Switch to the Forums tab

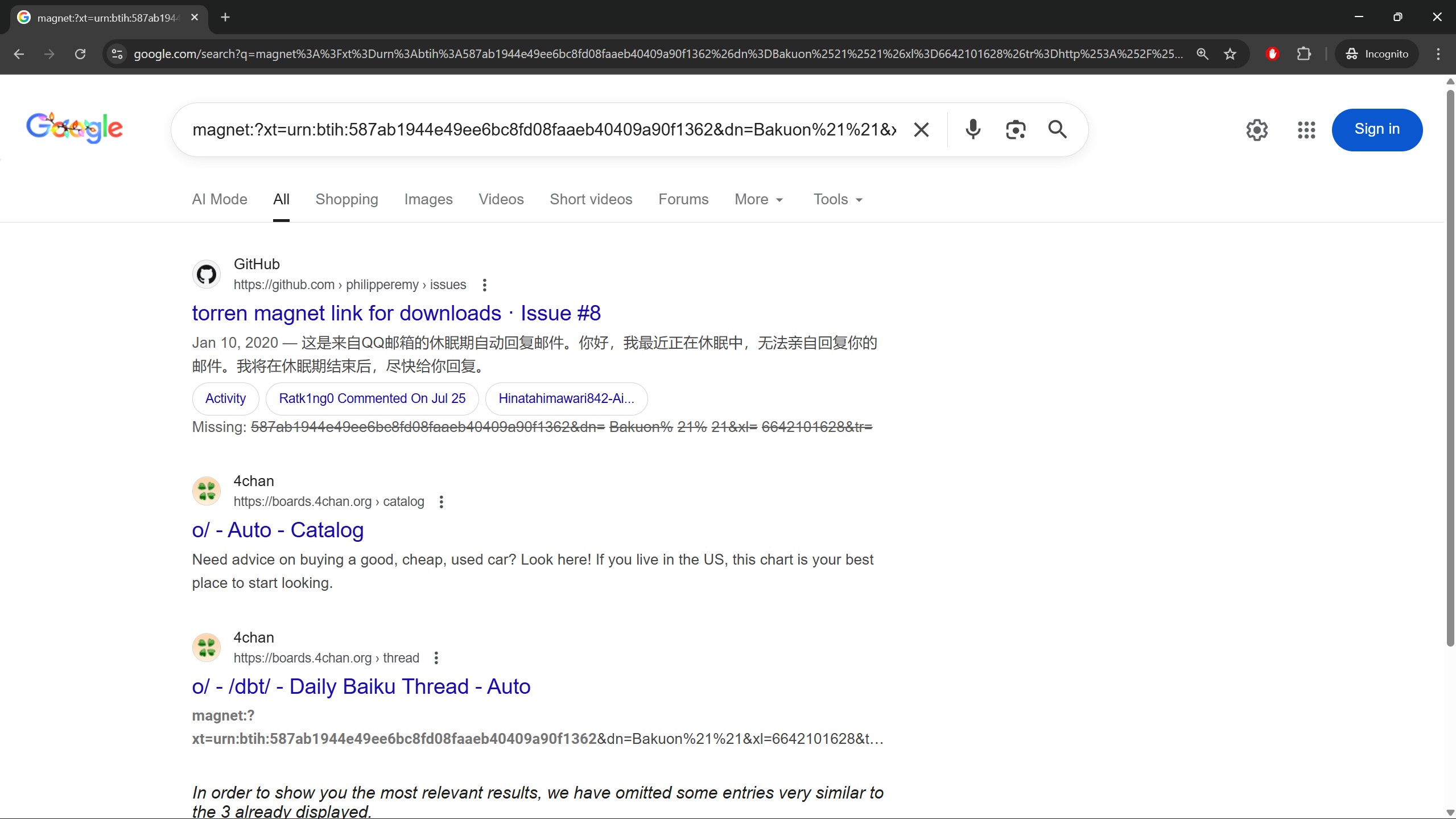pyautogui.click(x=683, y=199)
